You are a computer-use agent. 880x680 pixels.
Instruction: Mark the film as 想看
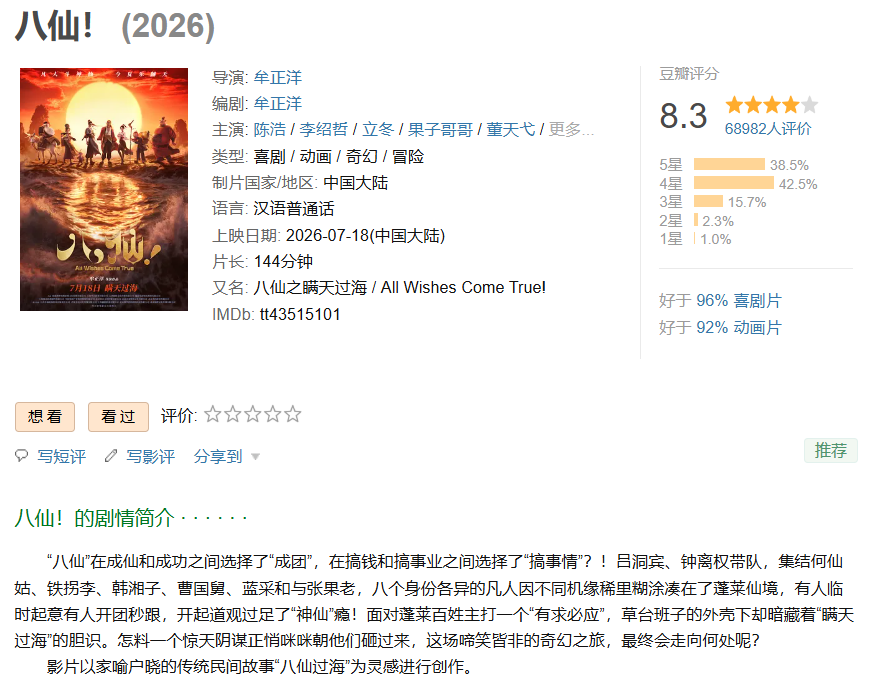click(x=45, y=417)
